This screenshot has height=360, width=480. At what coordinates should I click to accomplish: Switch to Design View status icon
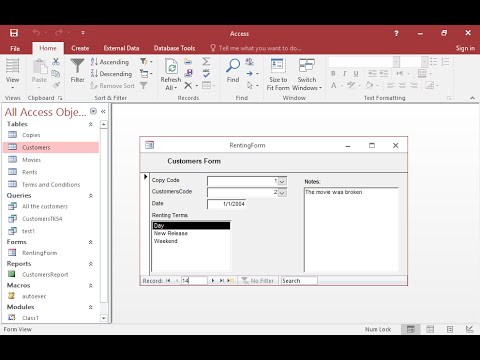point(469,329)
